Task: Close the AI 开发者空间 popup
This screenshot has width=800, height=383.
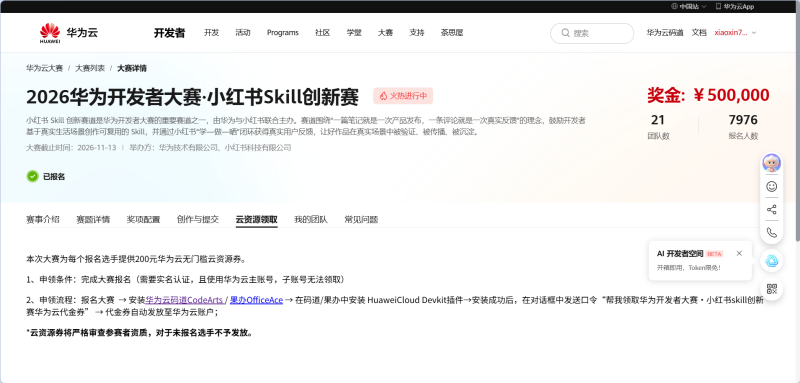Action: 739,253
